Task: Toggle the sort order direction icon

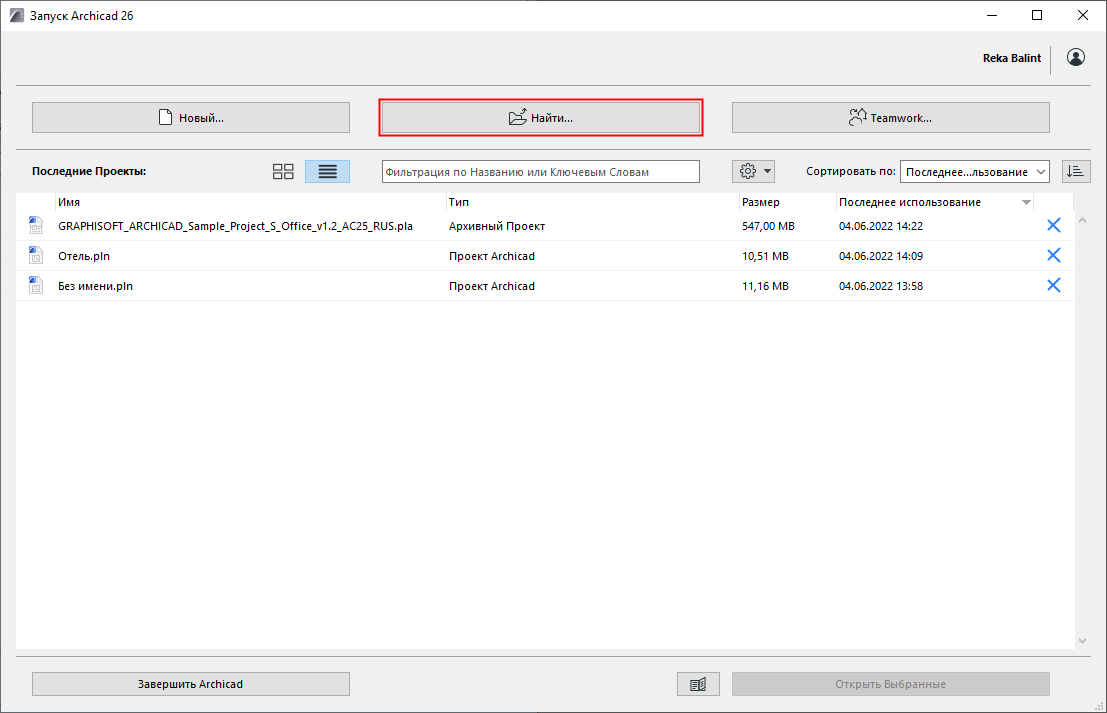Action: point(1076,172)
